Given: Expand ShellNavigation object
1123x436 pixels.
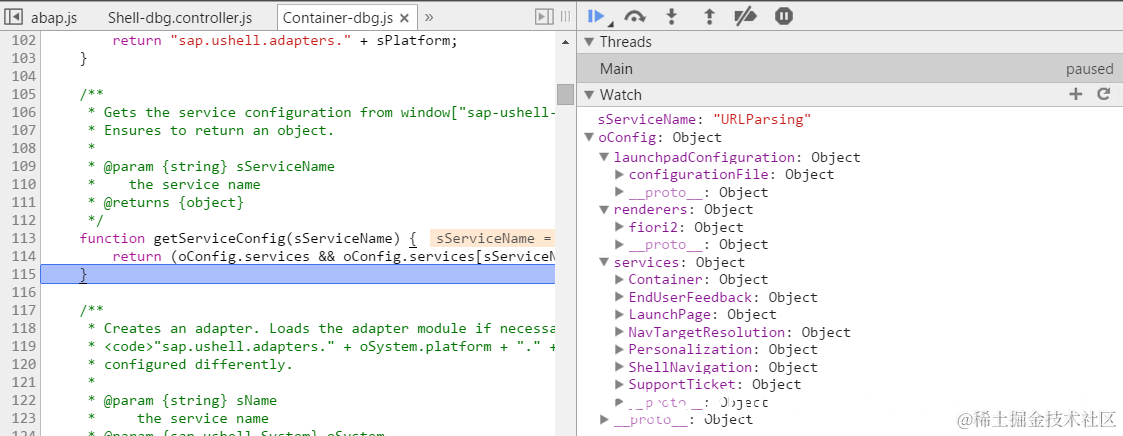Looking at the screenshot, I should 620,367.
